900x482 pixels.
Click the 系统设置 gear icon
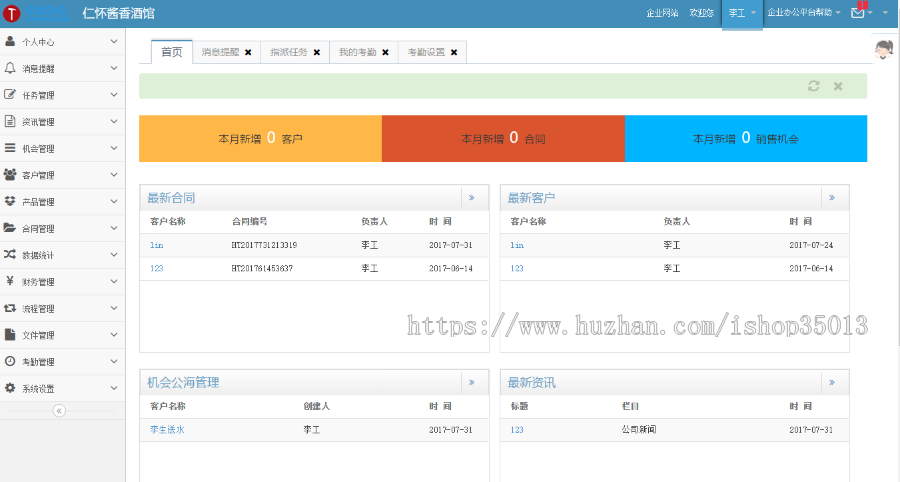[x=10, y=388]
